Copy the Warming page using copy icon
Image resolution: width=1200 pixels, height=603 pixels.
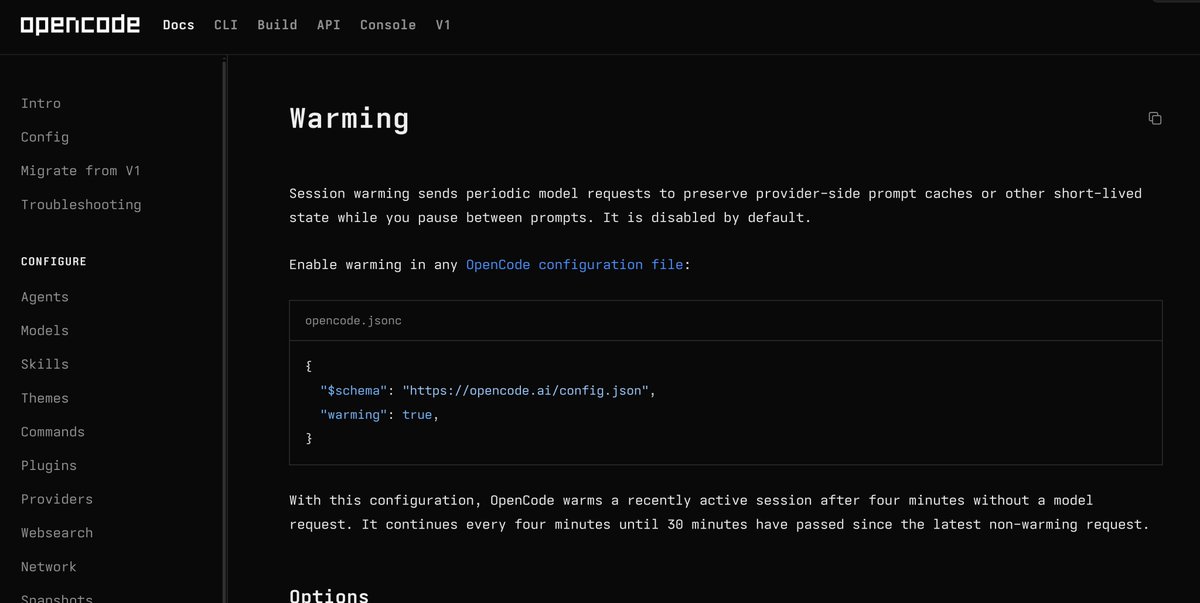click(1155, 118)
